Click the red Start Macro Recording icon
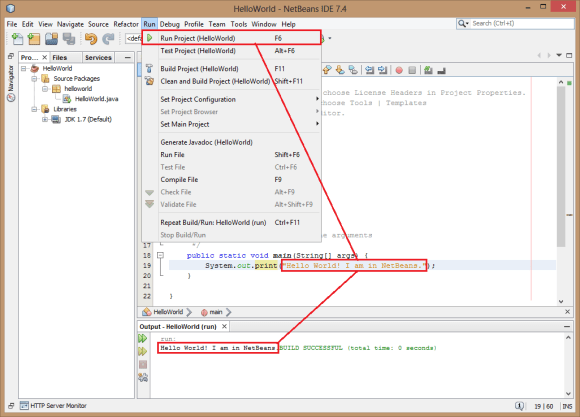This screenshot has width=580, height=417. (x=399, y=70)
